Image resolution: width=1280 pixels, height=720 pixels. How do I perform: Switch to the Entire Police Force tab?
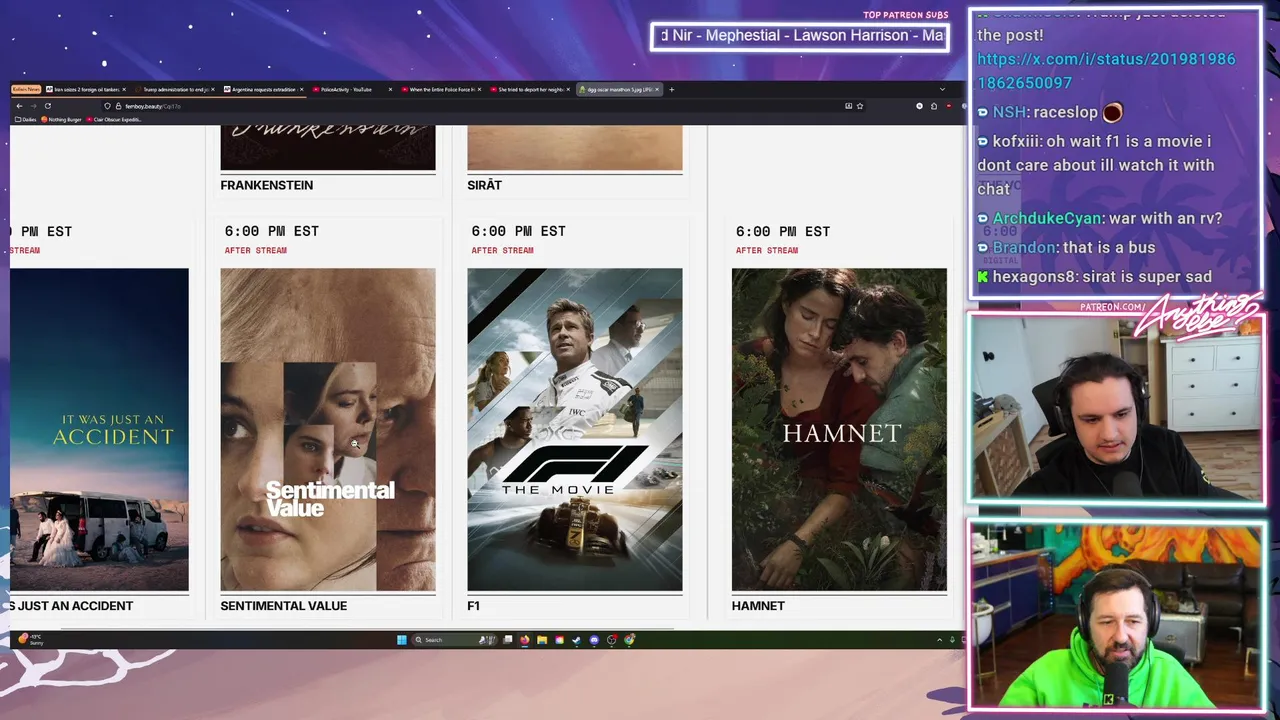[x=440, y=89]
